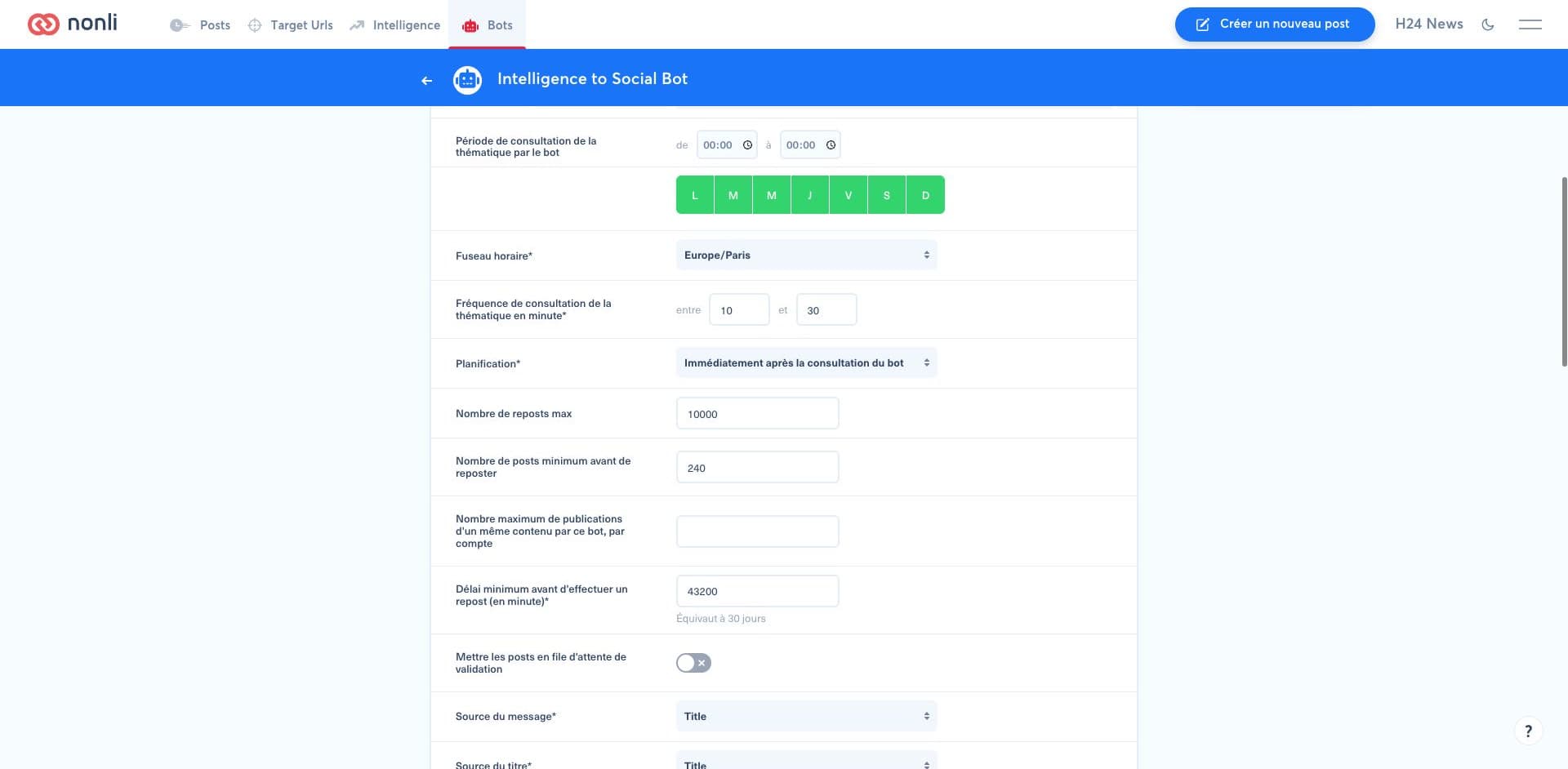Open the help question mark button
The width and height of the screenshot is (1568, 769).
[x=1528, y=731]
